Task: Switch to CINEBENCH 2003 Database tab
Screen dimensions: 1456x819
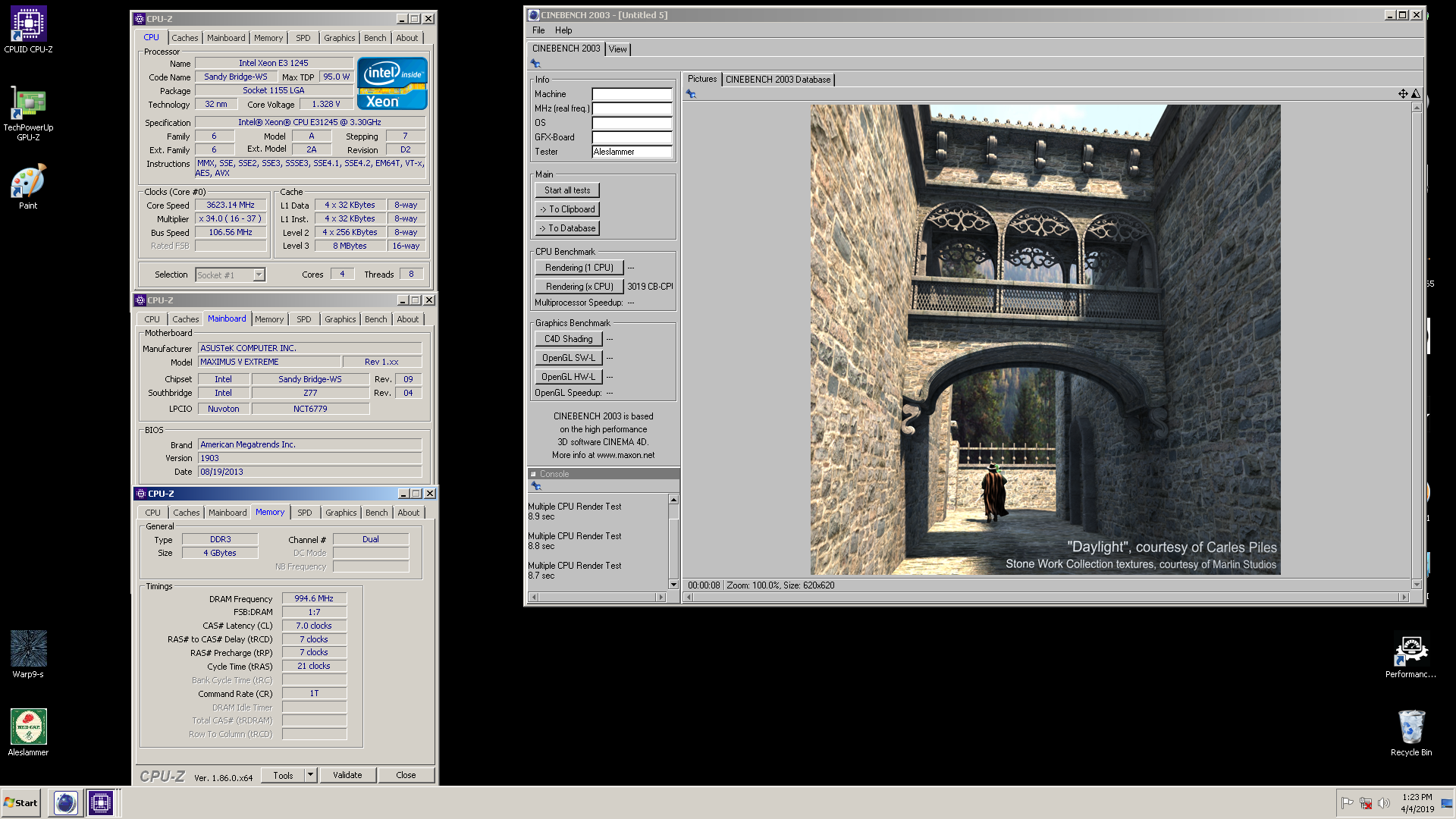Action: (778, 80)
